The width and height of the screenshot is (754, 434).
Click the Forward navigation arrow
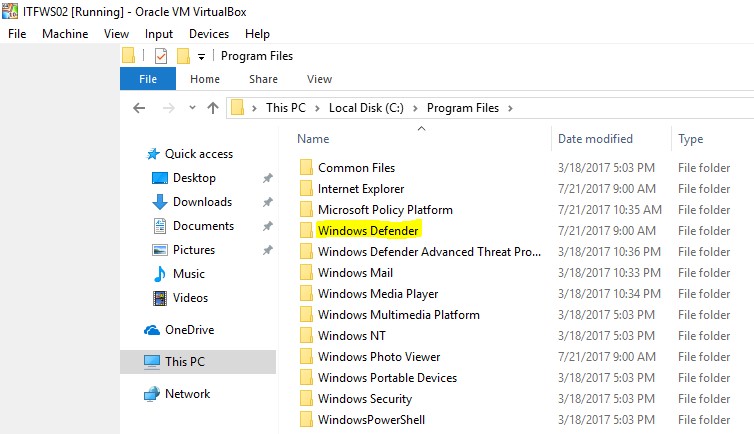tap(168, 108)
